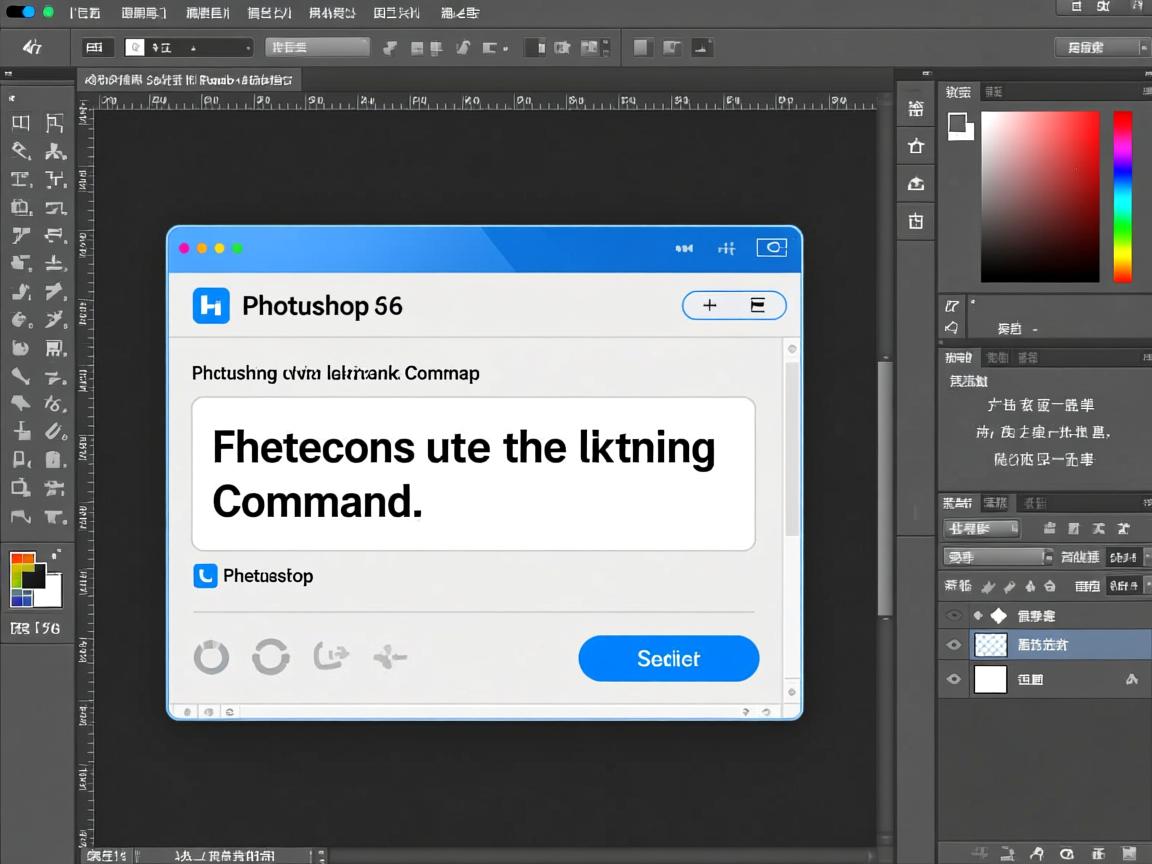The height and width of the screenshot is (864, 1152).
Task: Click the Photoshop logo in the dialog header
Action: click(211, 306)
